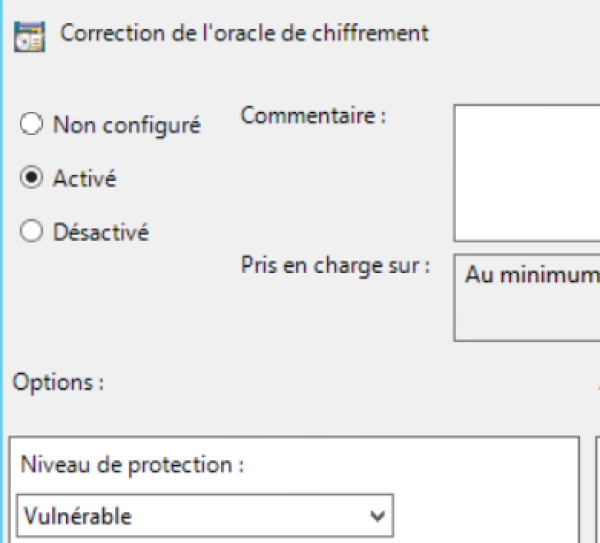
Task: Click the "Options :" heading
Action: pyautogui.click(x=58, y=382)
